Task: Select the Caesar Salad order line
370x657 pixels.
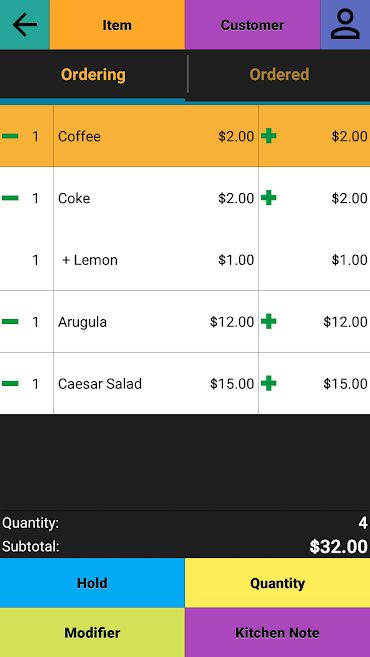Action: [185, 383]
